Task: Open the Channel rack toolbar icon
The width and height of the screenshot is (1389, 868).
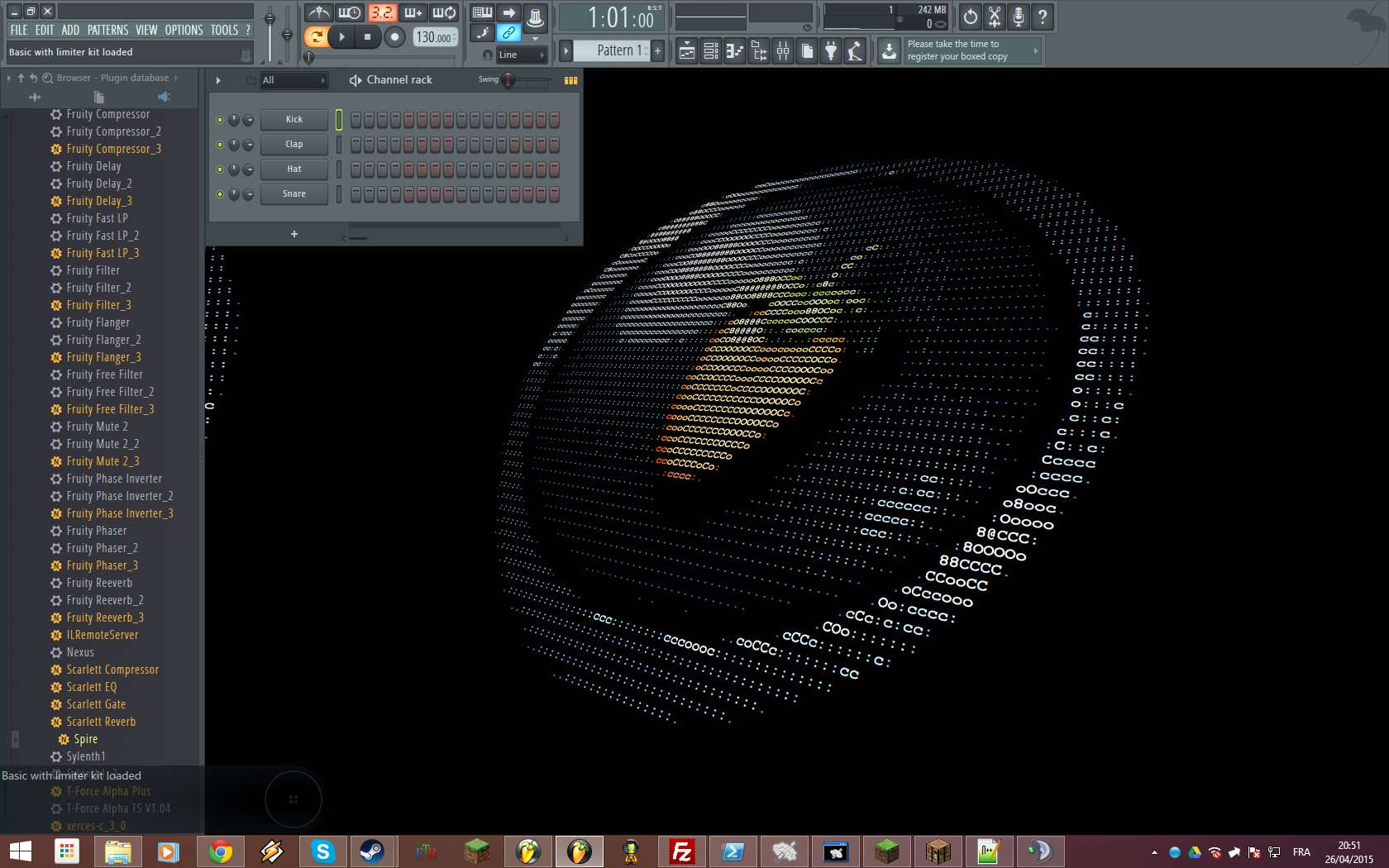Action: [x=710, y=51]
